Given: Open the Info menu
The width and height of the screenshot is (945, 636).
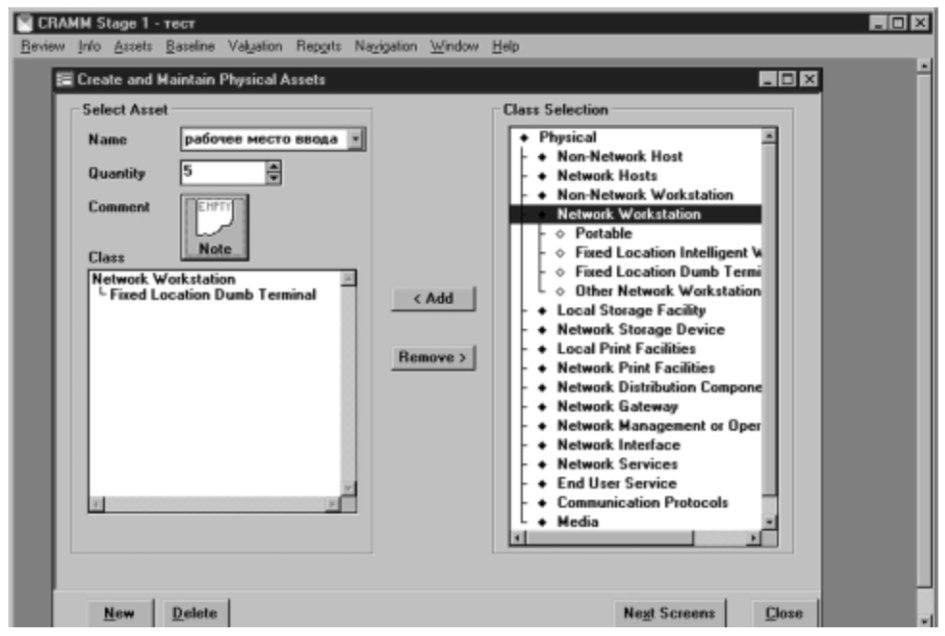Looking at the screenshot, I should [89, 46].
